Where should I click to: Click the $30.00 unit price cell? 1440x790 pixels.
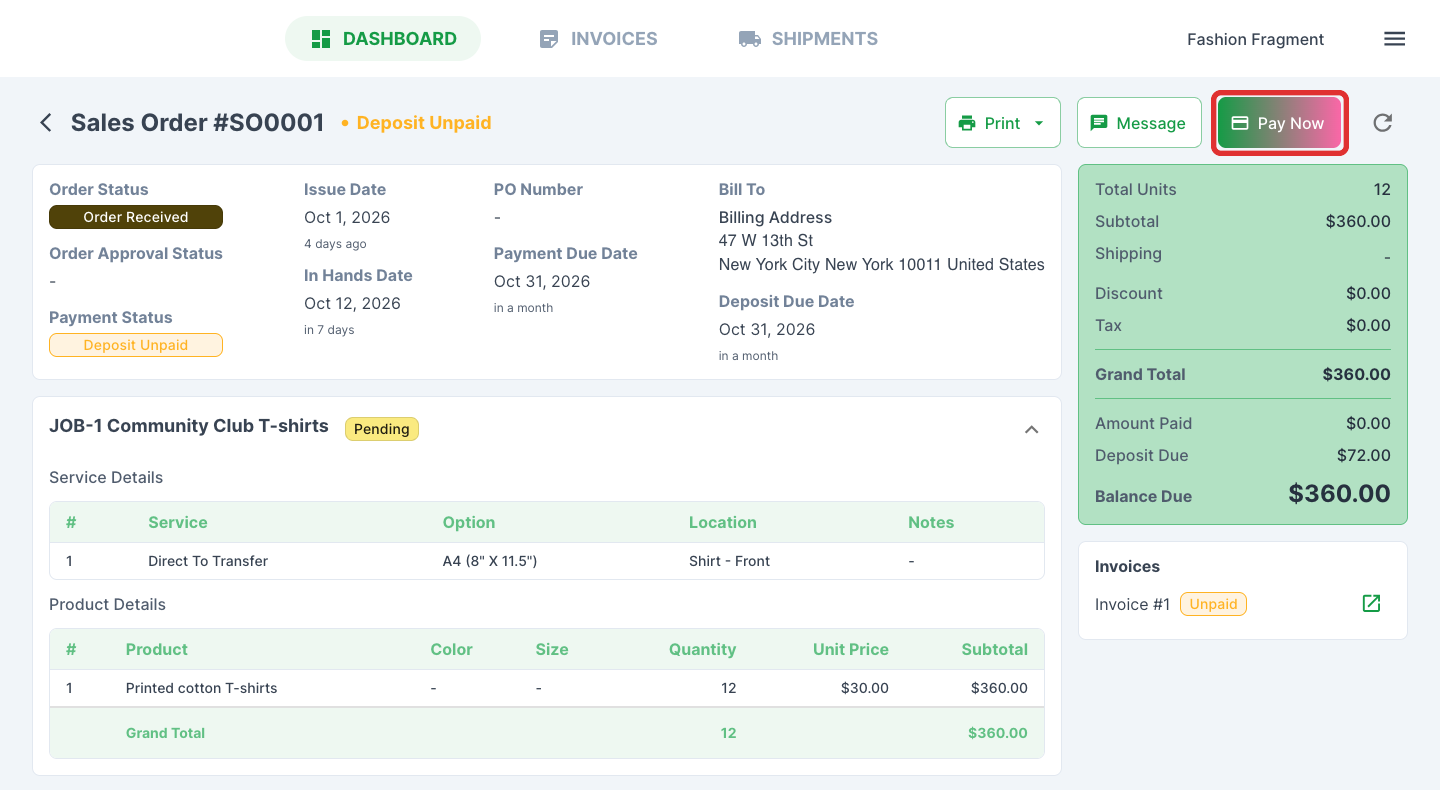pyautogui.click(x=864, y=688)
